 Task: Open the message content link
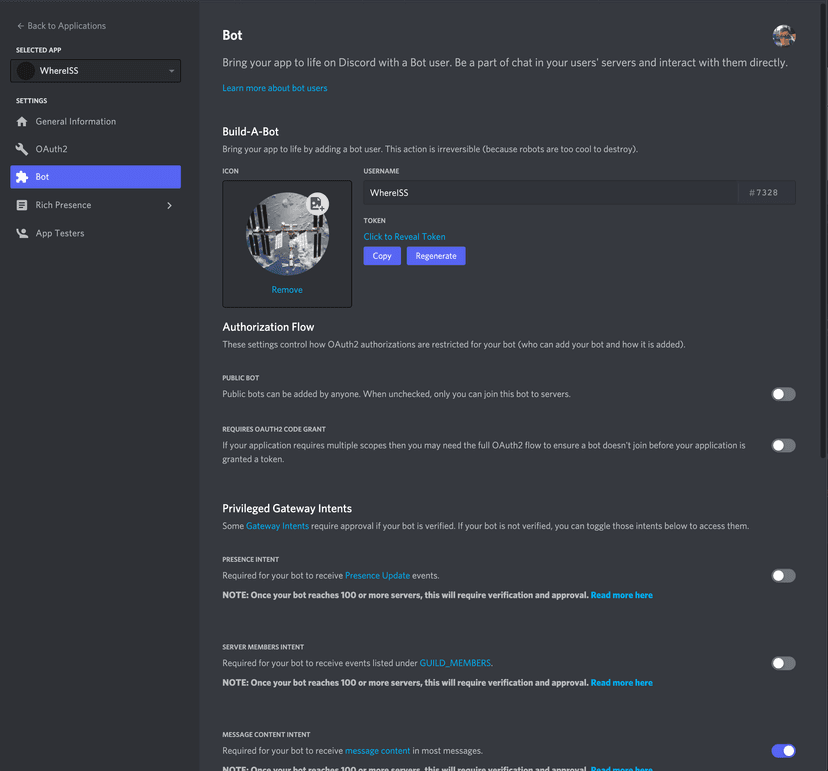tap(377, 750)
